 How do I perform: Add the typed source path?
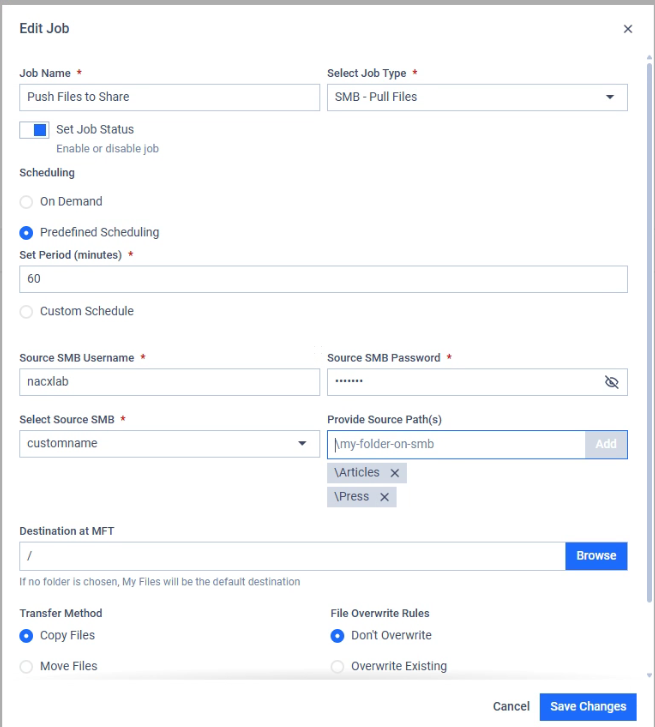point(606,444)
